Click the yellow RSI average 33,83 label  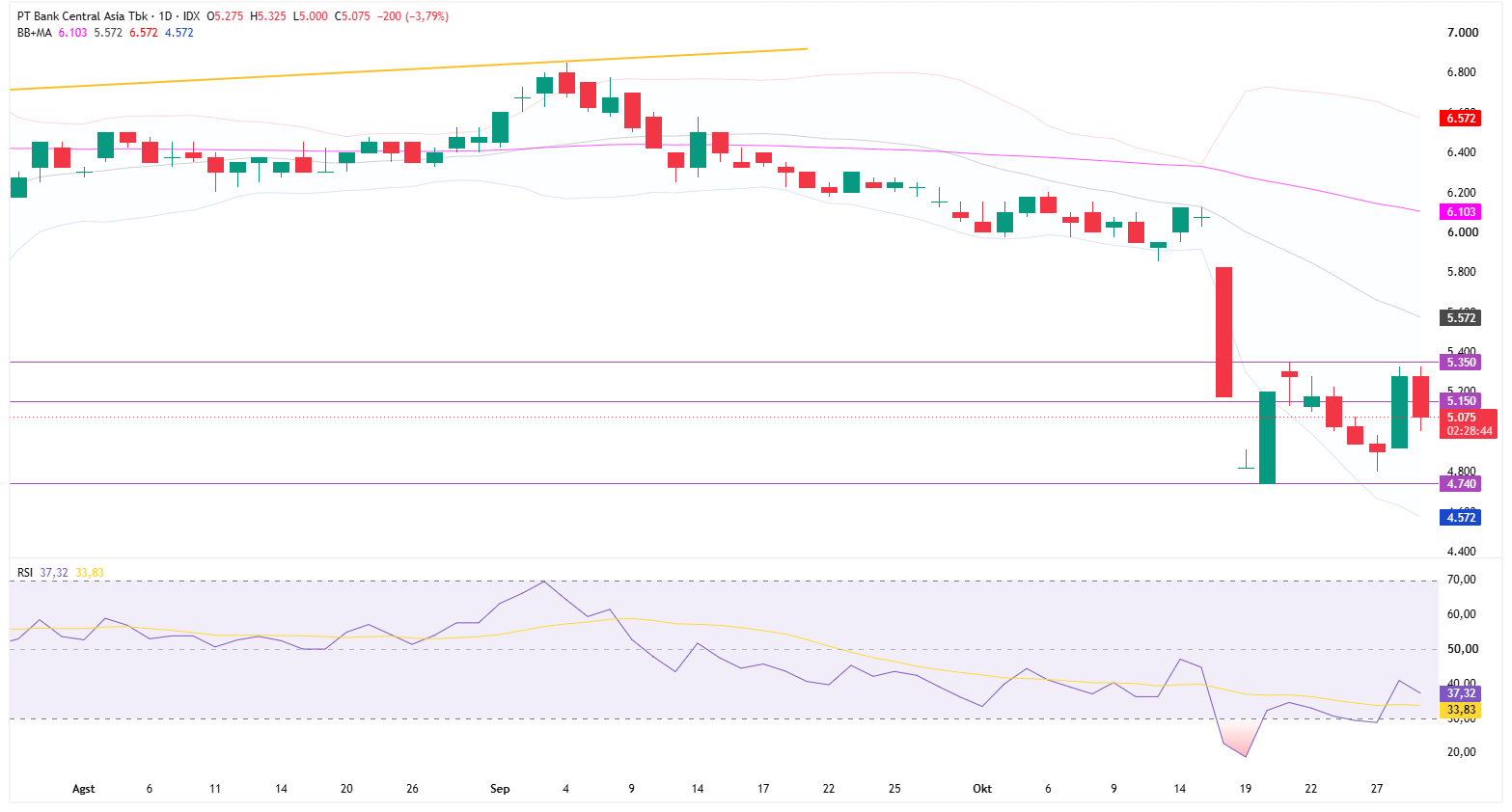pos(1461,710)
